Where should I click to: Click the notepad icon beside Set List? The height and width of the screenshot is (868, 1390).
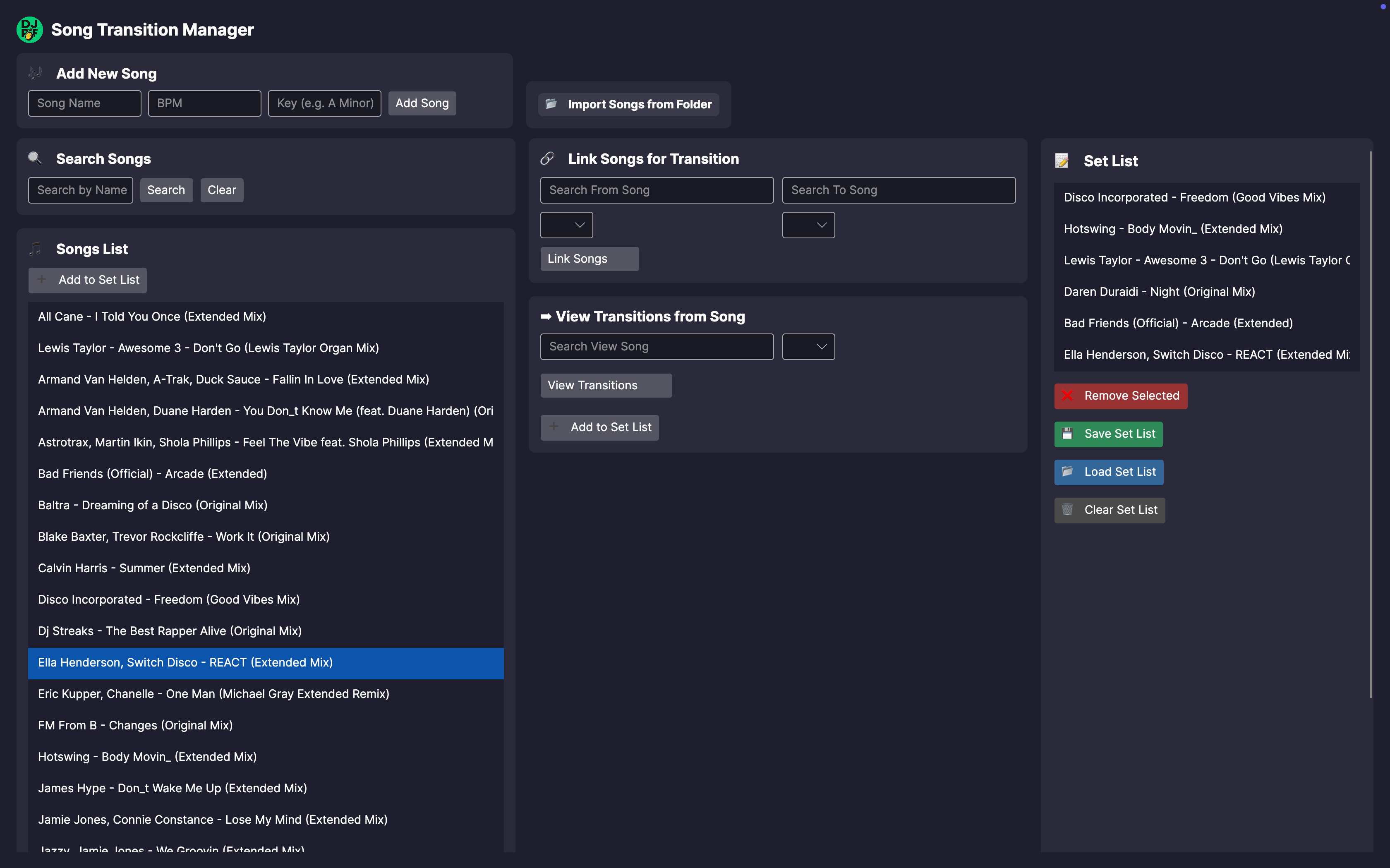(1062, 161)
